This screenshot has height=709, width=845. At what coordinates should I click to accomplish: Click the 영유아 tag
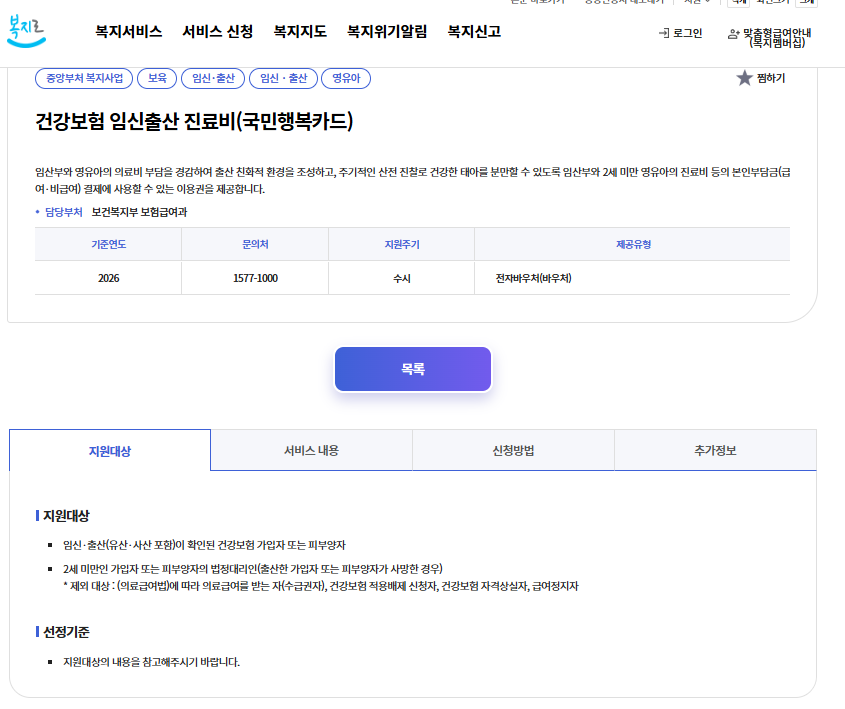pyautogui.click(x=346, y=78)
